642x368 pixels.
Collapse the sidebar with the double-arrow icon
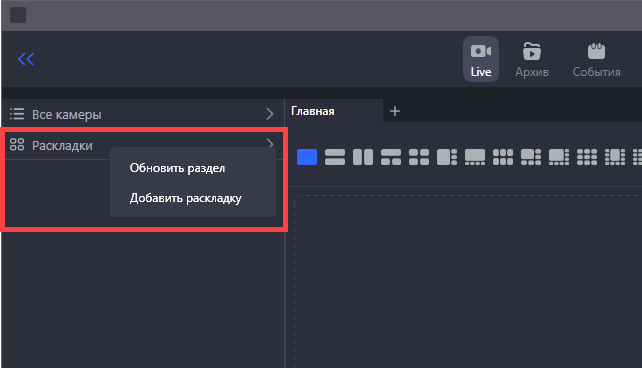(x=26, y=59)
